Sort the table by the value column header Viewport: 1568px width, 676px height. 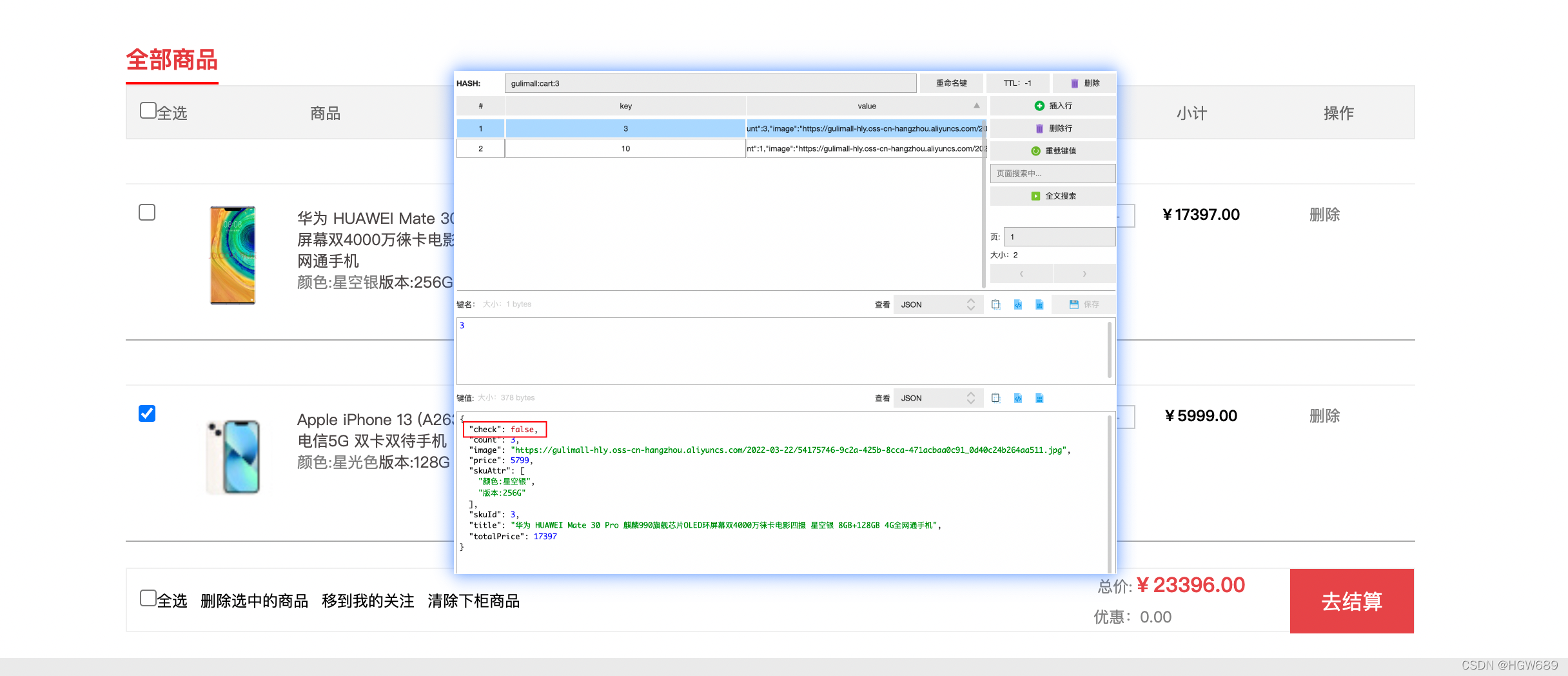point(867,106)
